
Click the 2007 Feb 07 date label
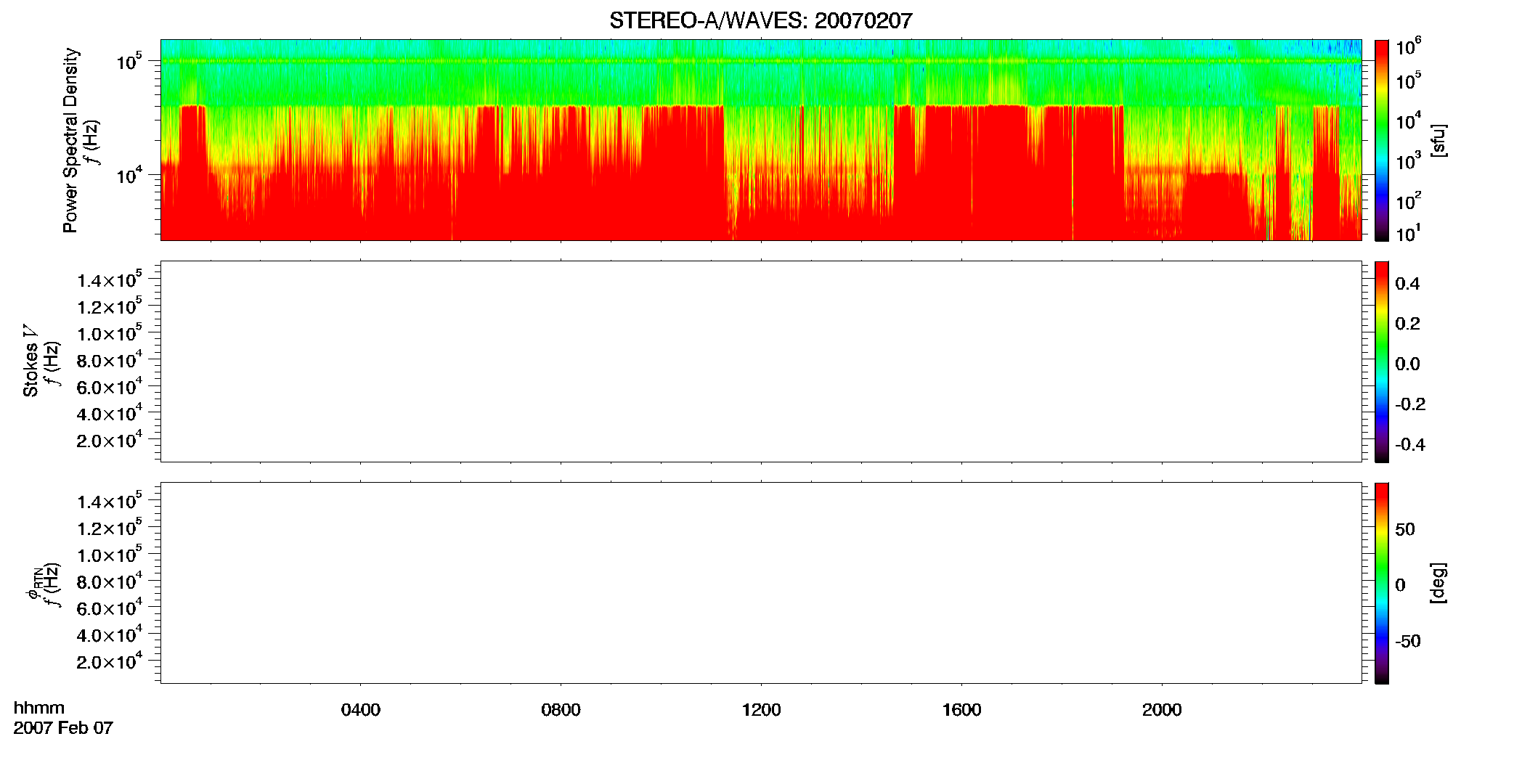[63, 728]
